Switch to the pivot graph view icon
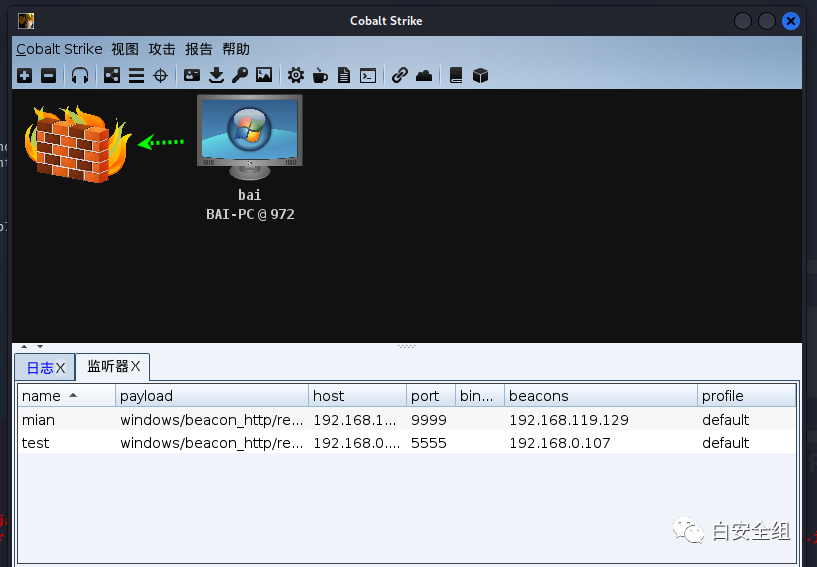Screen dimensions: 817x567 [112, 76]
